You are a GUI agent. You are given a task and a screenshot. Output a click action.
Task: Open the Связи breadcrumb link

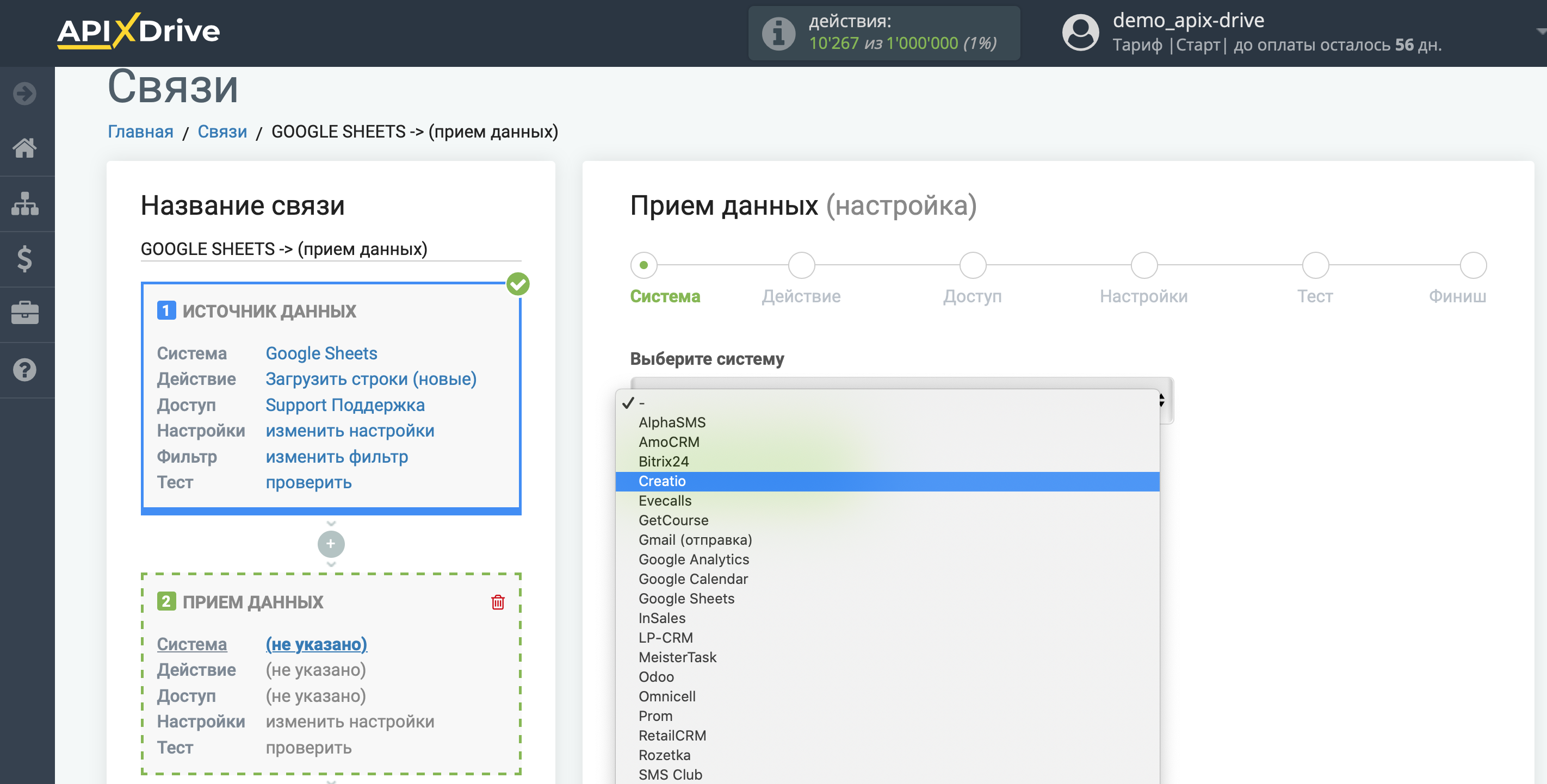(x=222, y=132)
